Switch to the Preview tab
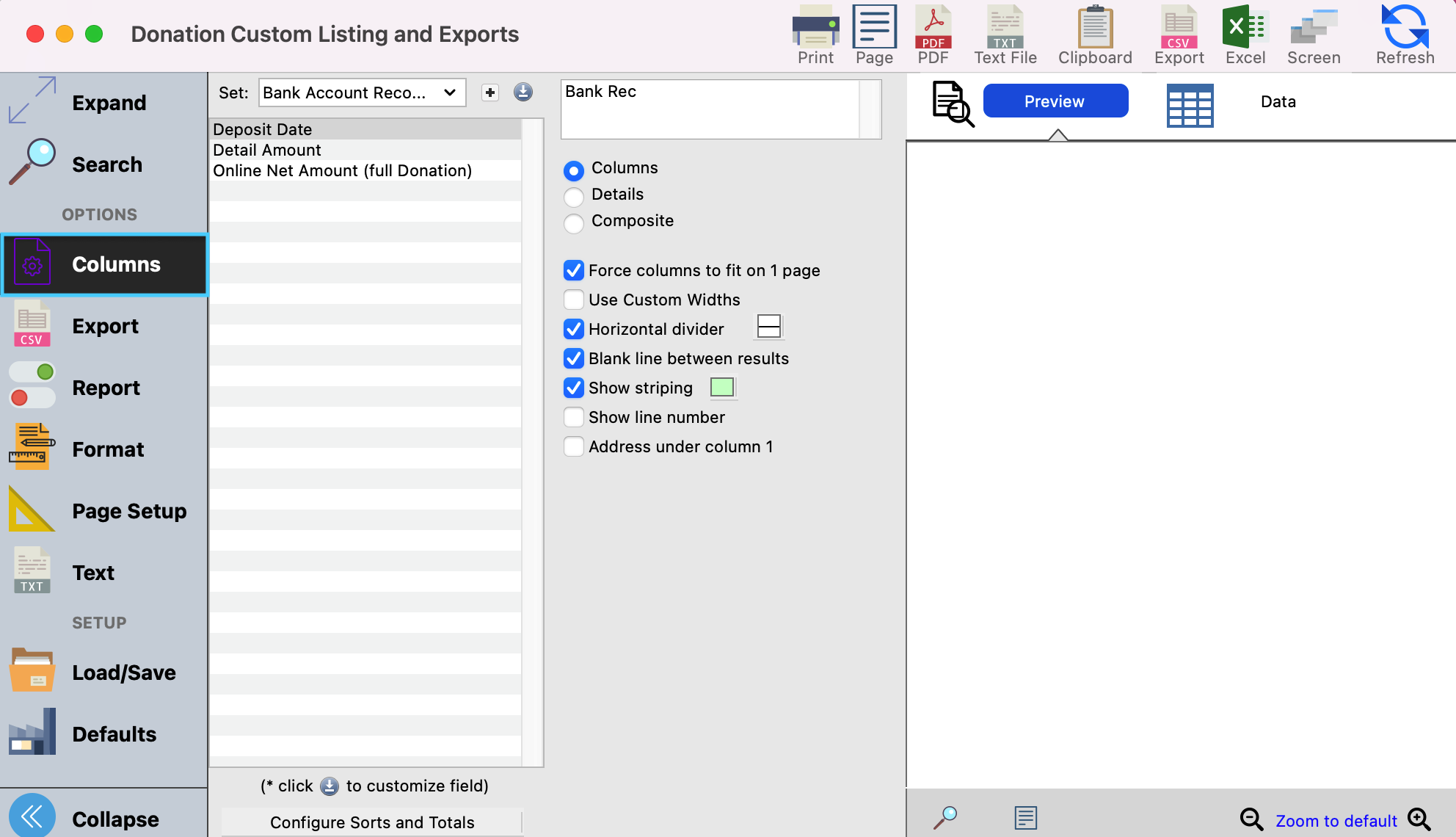The width and height of the screenshot is (1456, 837). click(x=1055, y=101)
